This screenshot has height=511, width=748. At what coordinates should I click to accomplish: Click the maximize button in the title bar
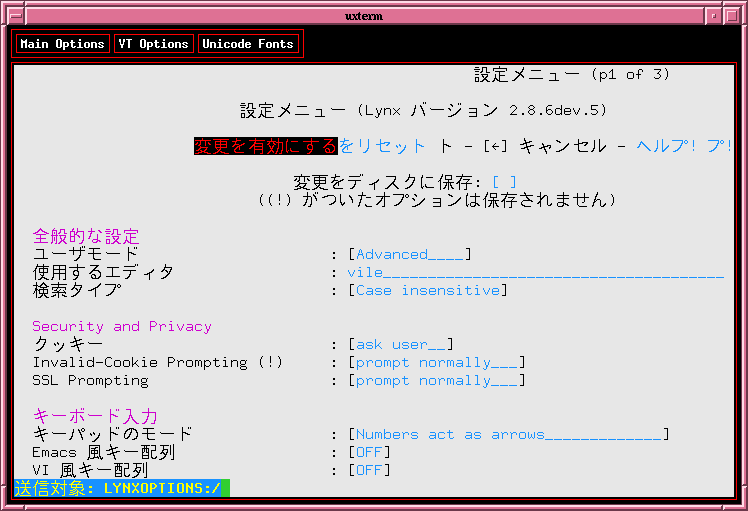click(x=733, y=15)
